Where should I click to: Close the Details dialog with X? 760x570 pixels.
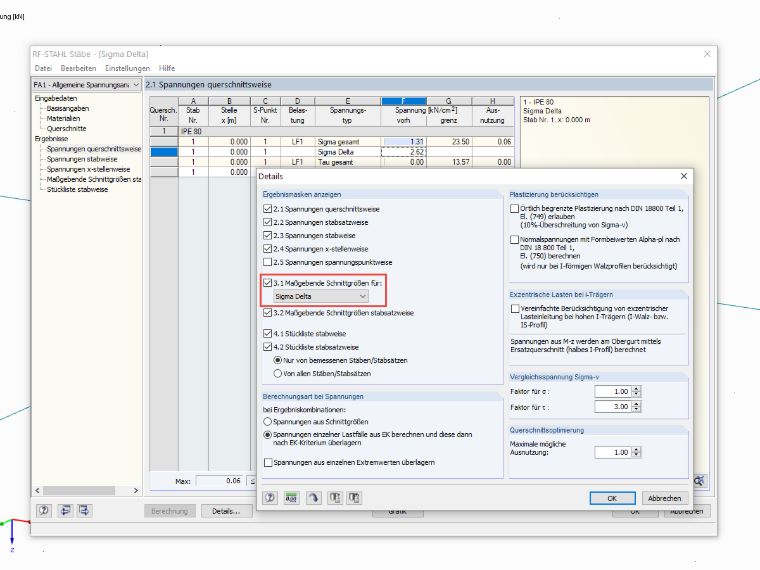[x=684, y=176]
